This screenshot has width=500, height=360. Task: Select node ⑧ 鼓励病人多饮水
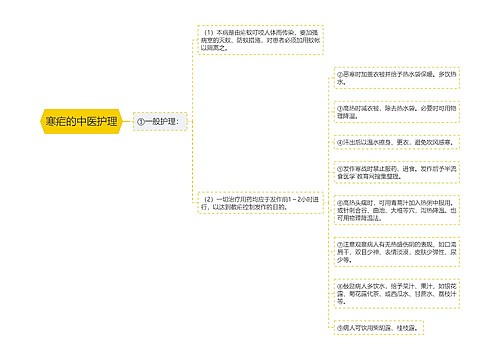[x=397, y=294]
